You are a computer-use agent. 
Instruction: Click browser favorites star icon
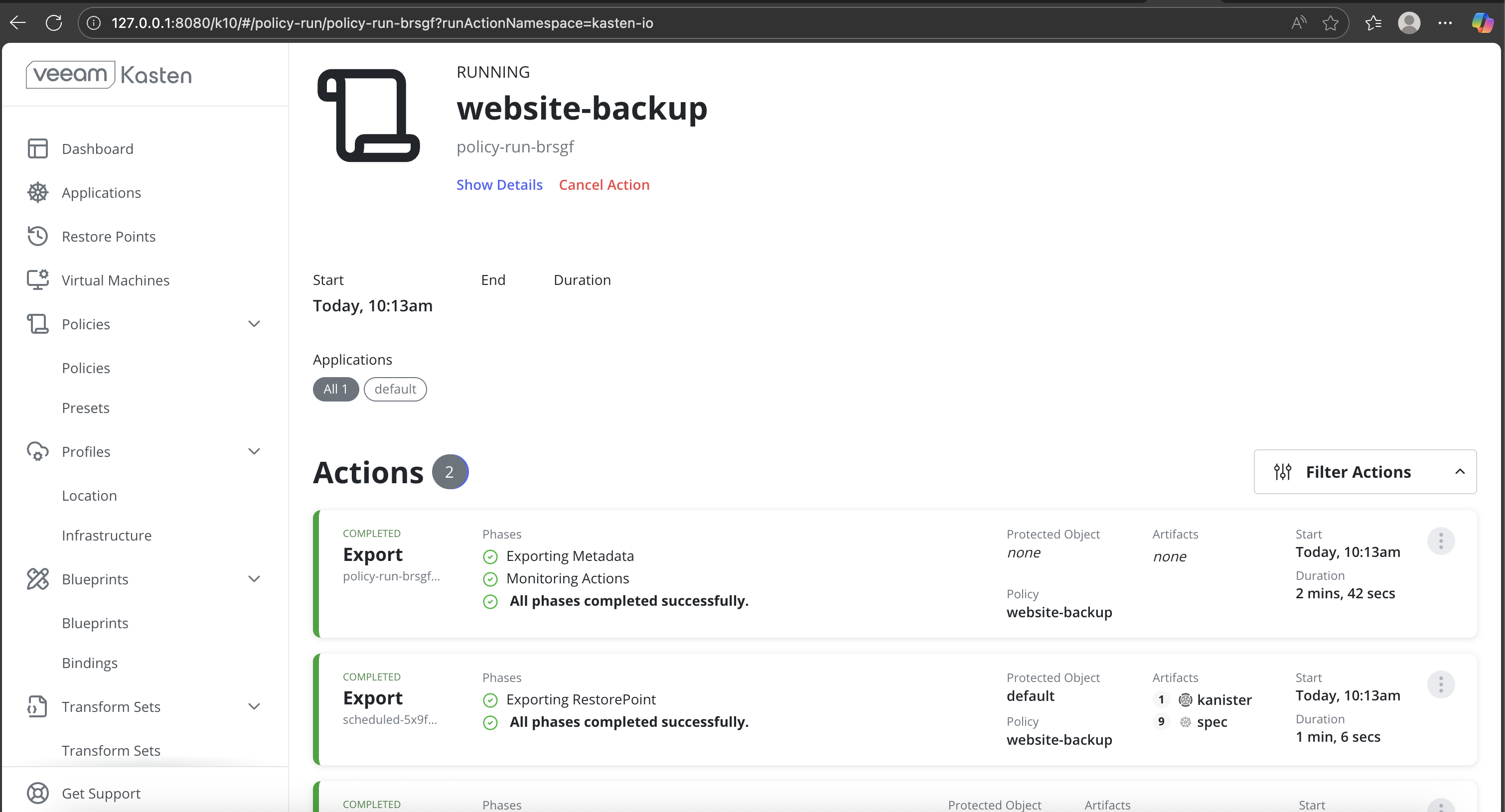(1330, 23)
